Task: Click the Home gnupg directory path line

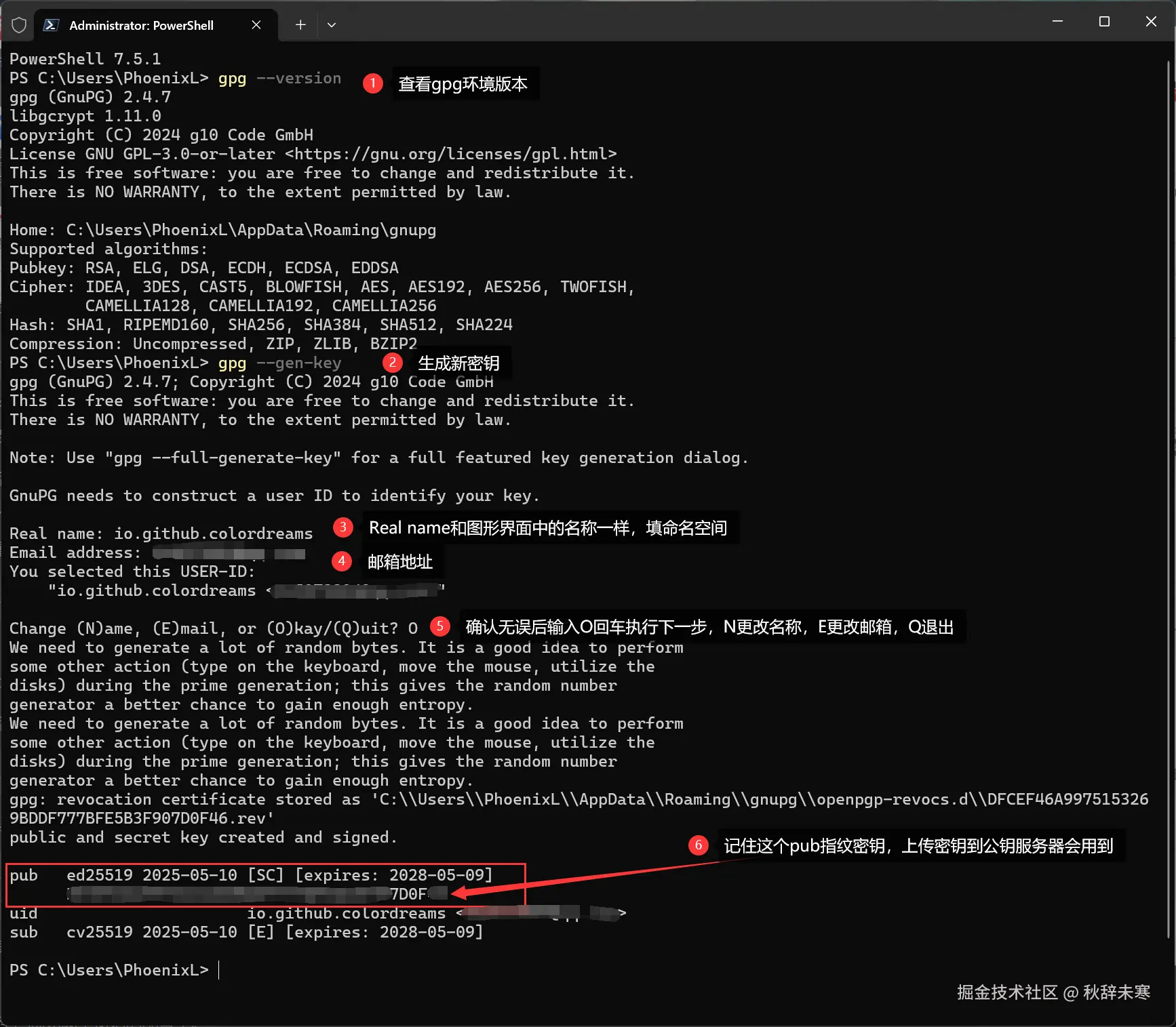Action: pyautogui.click(x=223, y=230)
